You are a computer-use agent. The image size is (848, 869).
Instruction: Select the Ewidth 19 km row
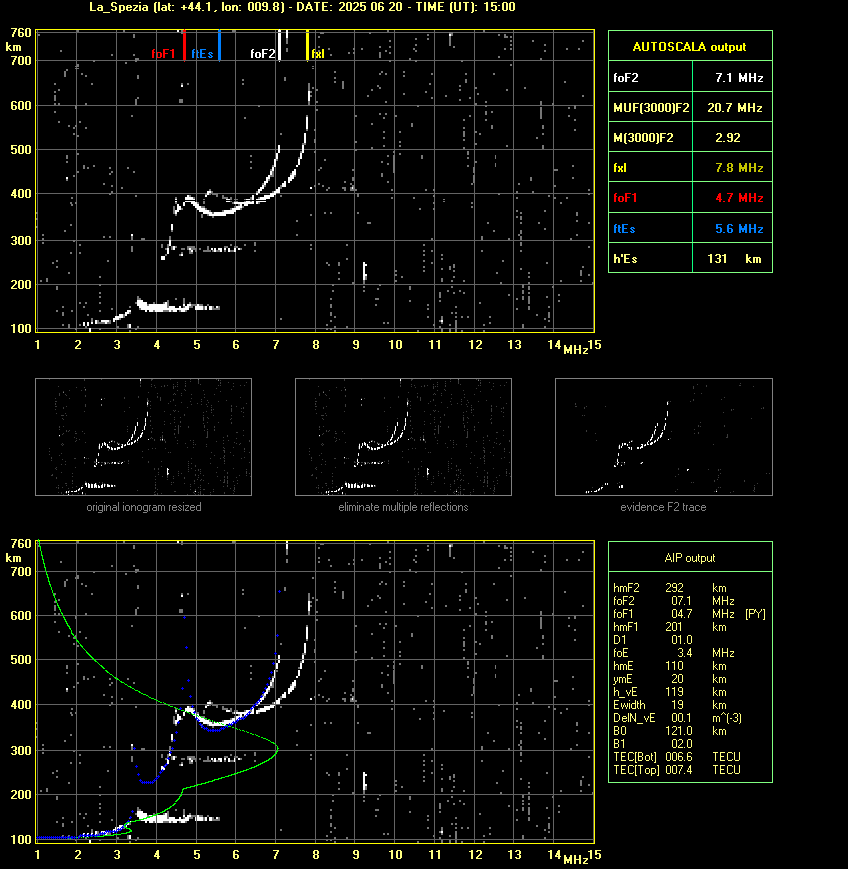point(670,705)
